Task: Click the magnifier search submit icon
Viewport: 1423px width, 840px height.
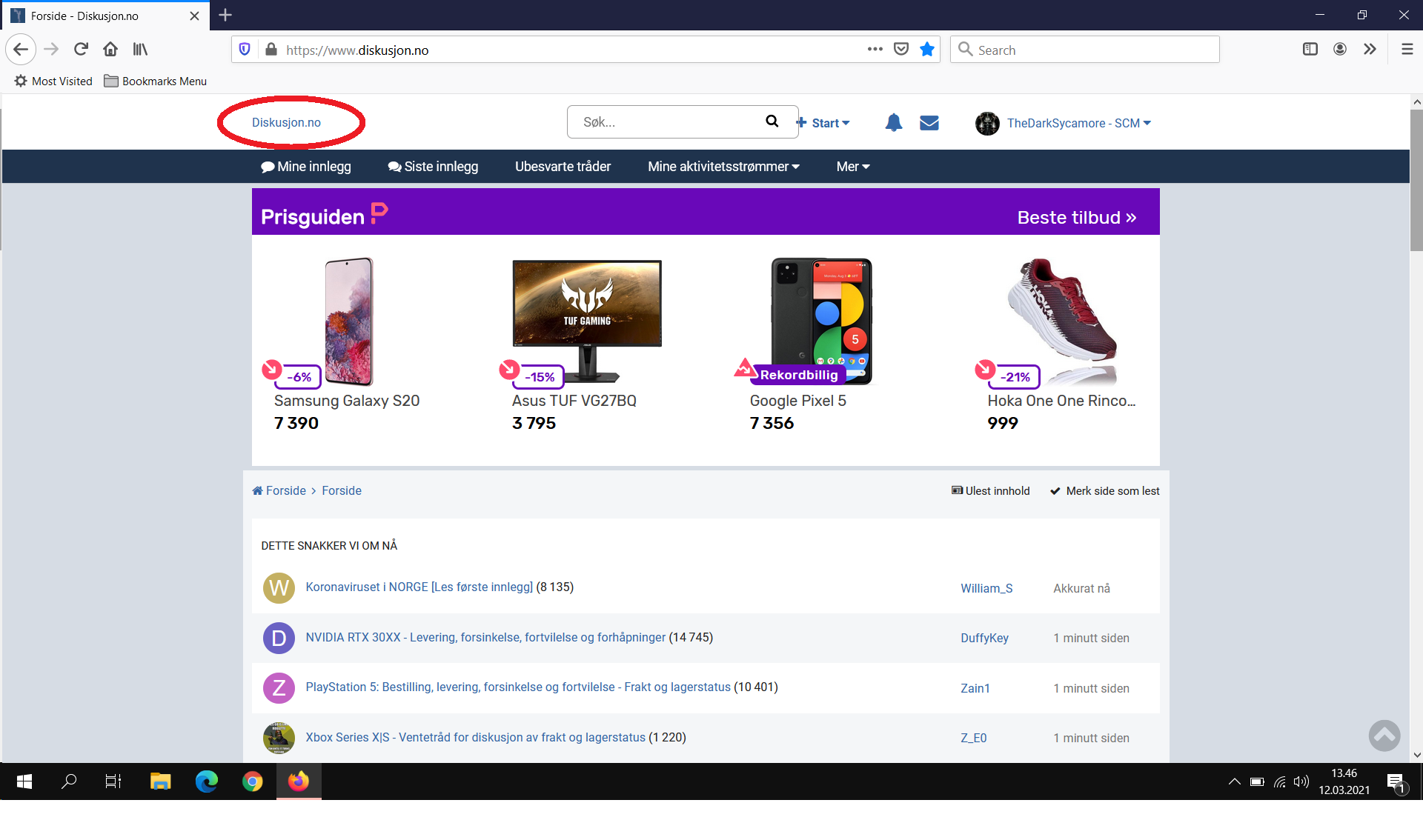Action: [772, 121]
